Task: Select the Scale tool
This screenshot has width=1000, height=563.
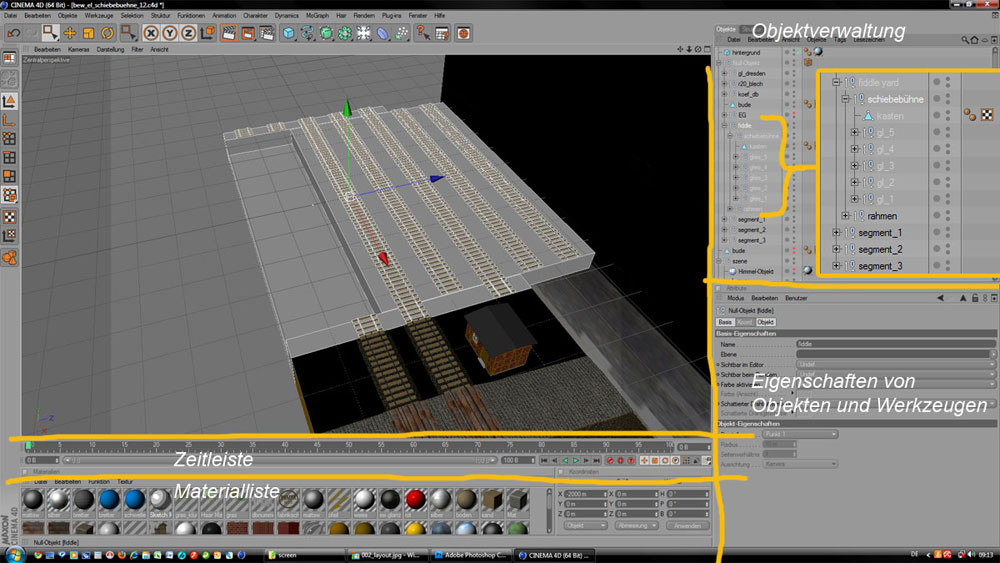Action: 87,33
